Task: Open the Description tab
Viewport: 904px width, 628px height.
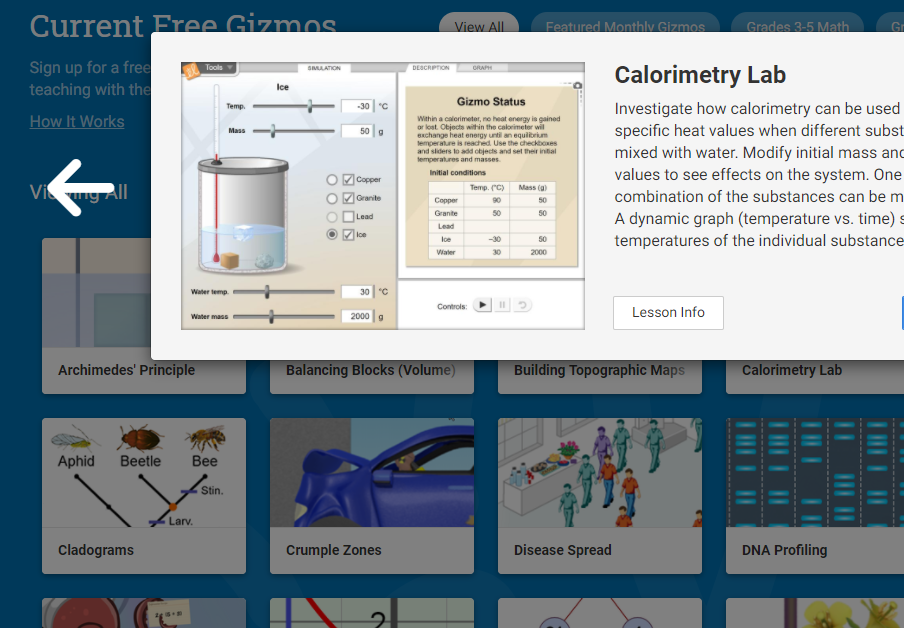Action: pos(431,67)
